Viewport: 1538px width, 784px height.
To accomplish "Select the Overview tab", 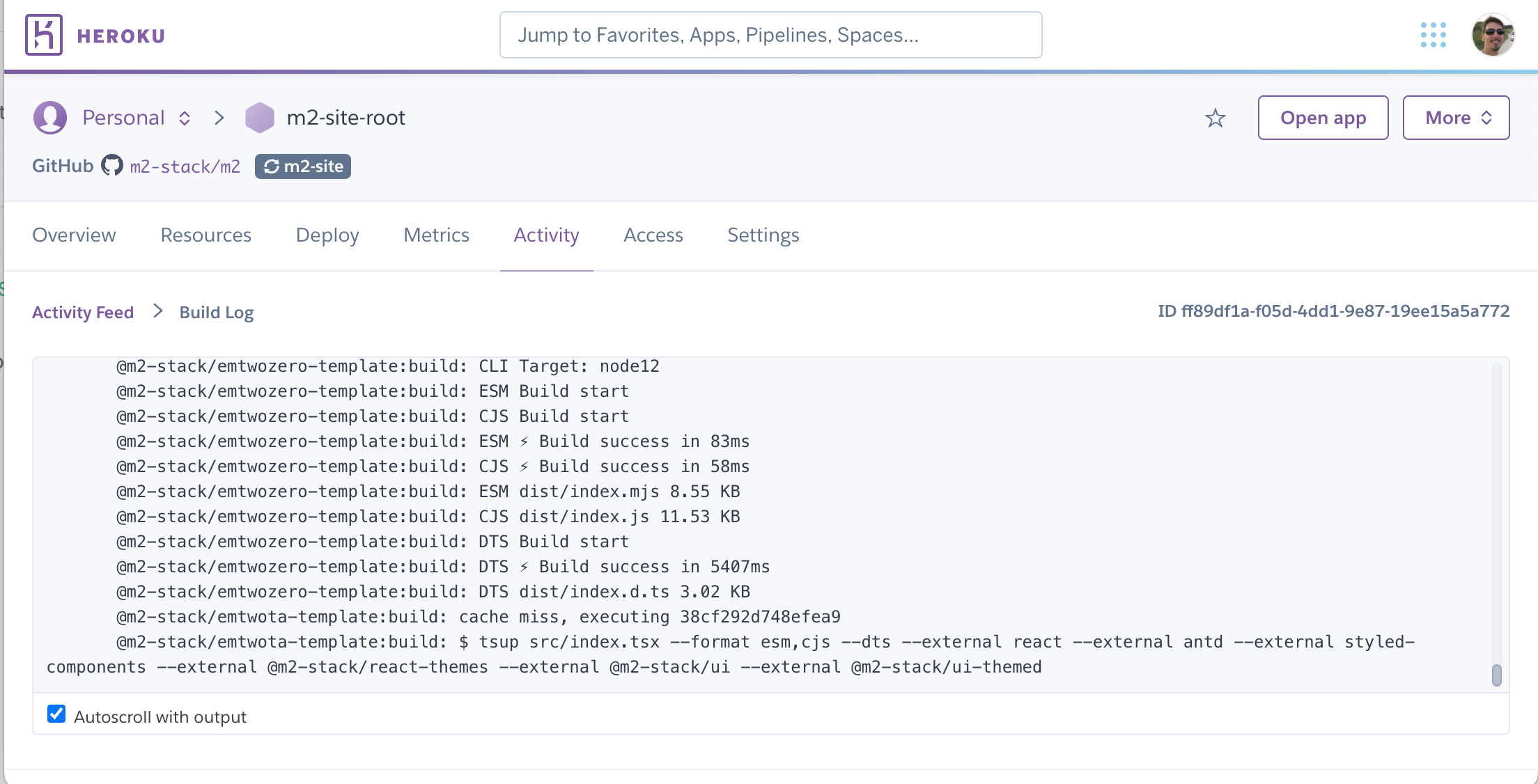I will point(74,235).
